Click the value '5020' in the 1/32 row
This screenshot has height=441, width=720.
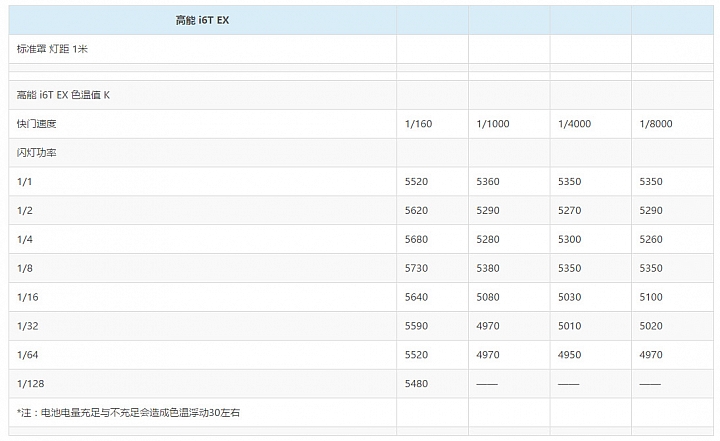[x=651, y=327]
